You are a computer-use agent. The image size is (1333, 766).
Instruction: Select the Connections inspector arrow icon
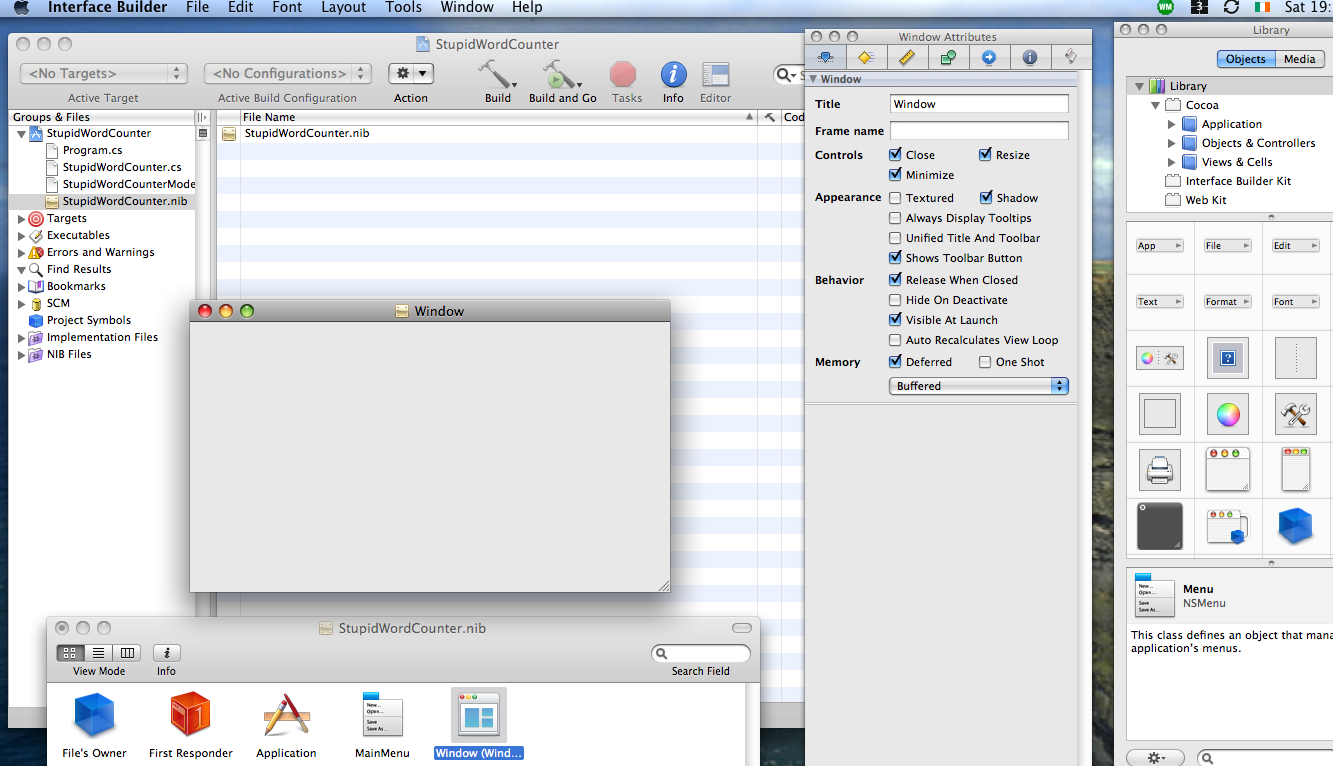989,57
